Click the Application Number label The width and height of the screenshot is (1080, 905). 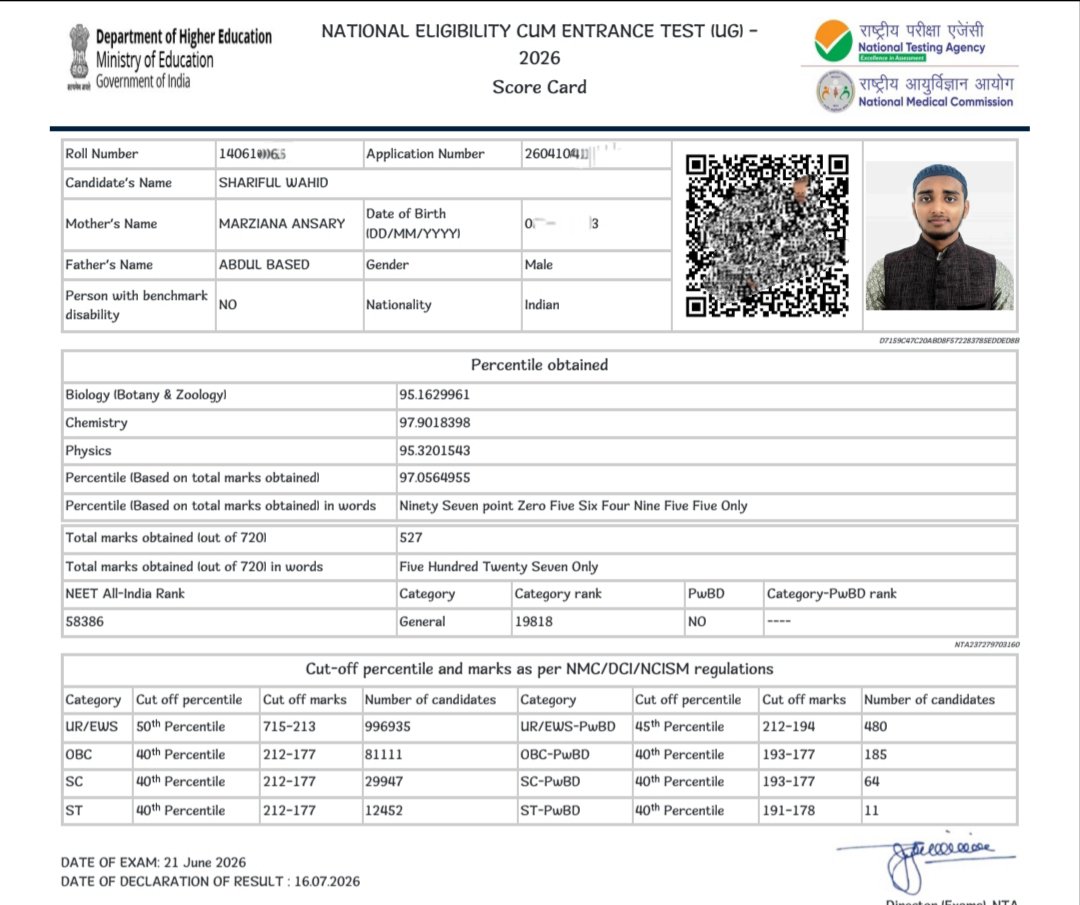coord(425,154)
